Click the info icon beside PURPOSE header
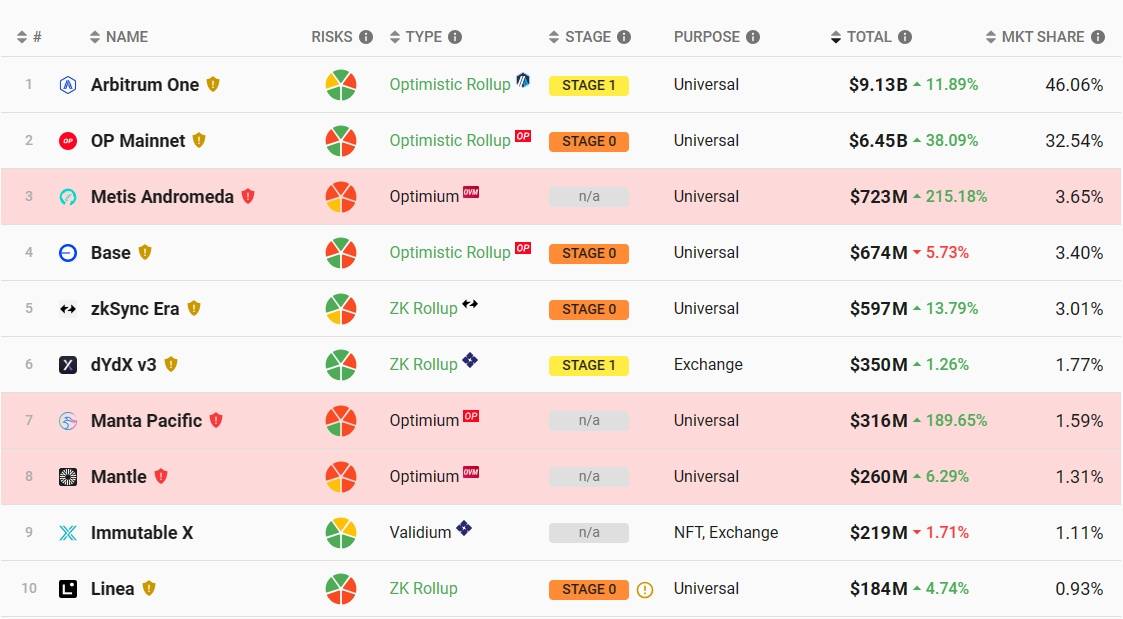 753,37
